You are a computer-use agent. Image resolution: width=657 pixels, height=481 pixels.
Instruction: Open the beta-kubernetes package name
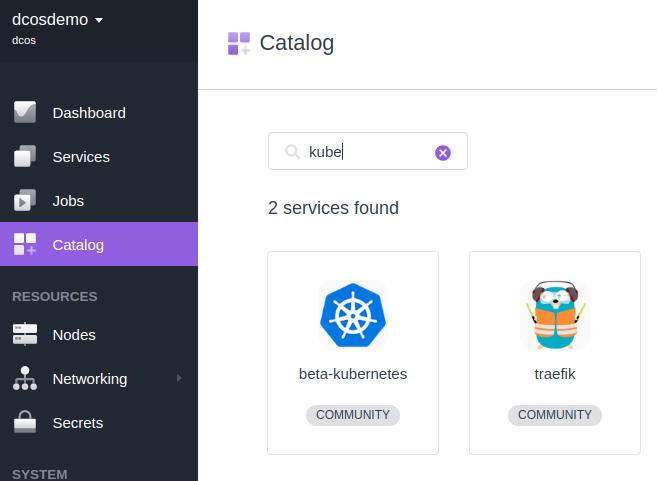353,374
